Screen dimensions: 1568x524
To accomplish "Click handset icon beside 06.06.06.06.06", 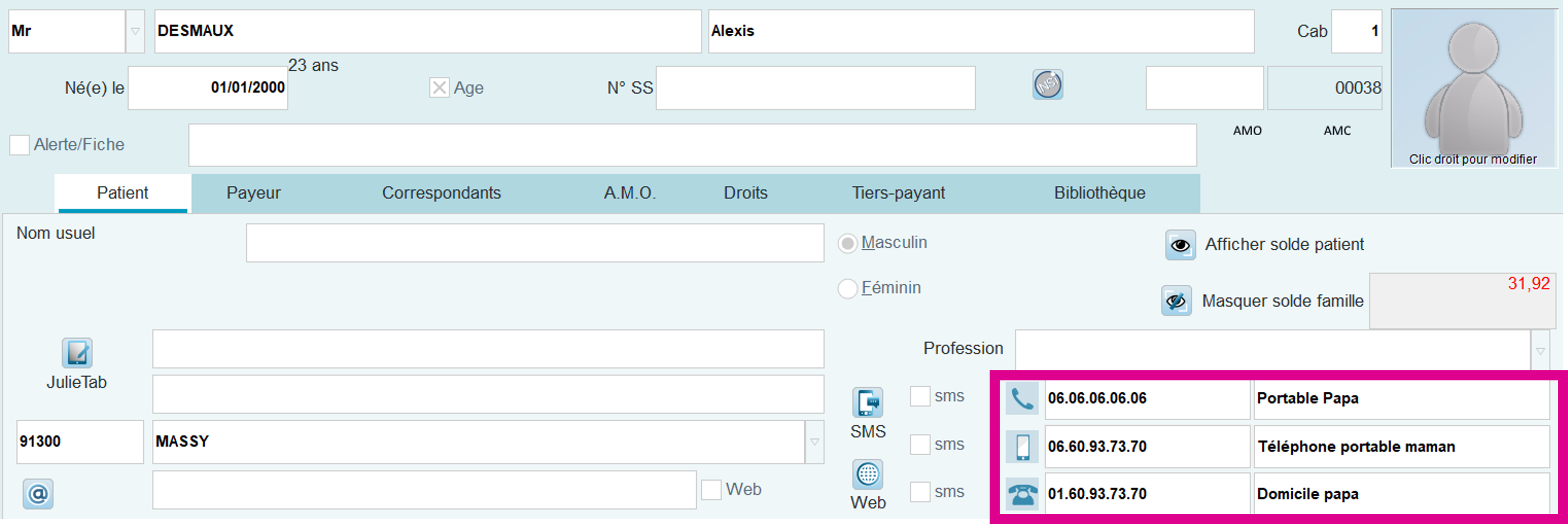I will tap(1022, 399).
